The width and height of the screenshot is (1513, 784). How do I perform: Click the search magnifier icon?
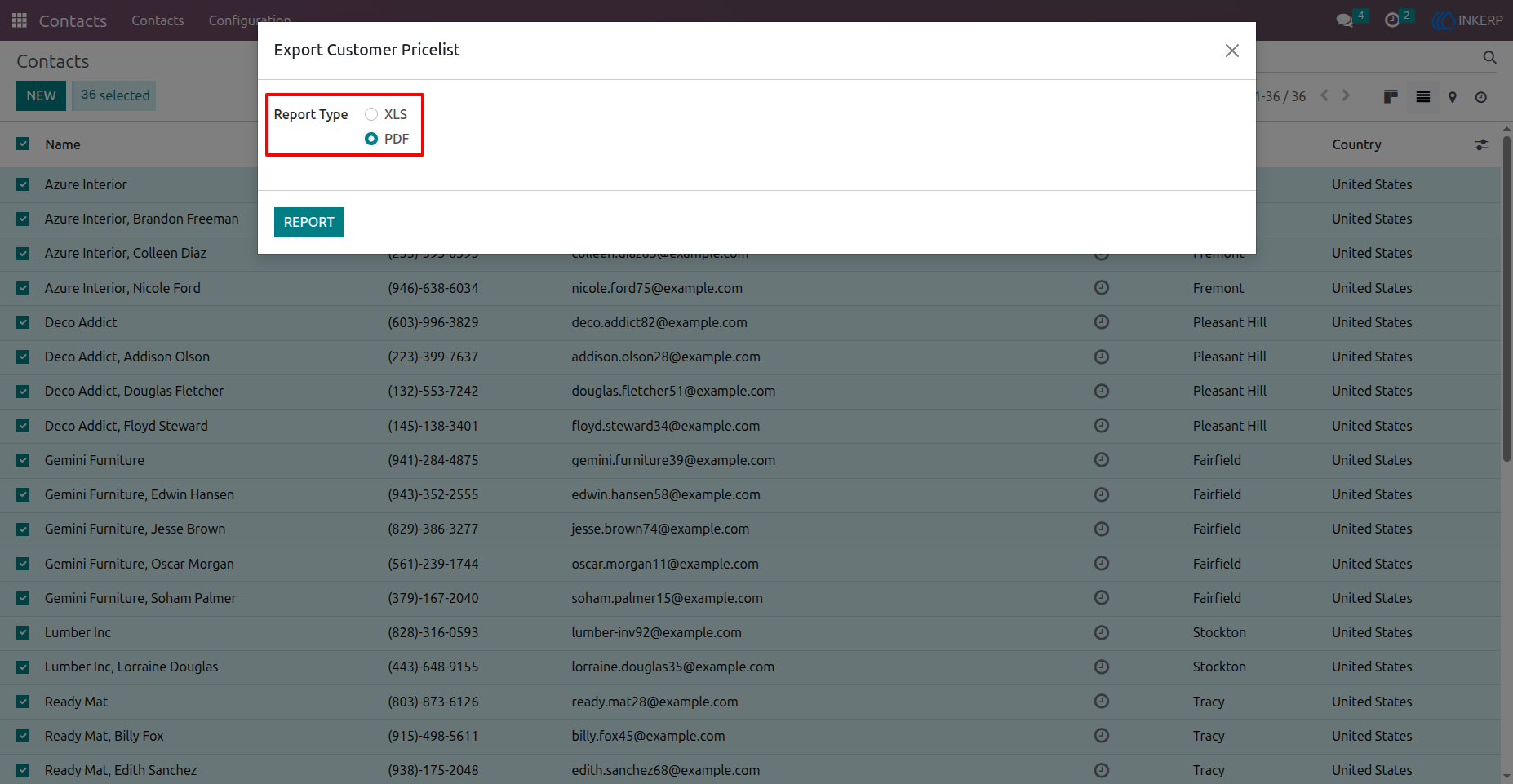click(x=1489, y=57)
